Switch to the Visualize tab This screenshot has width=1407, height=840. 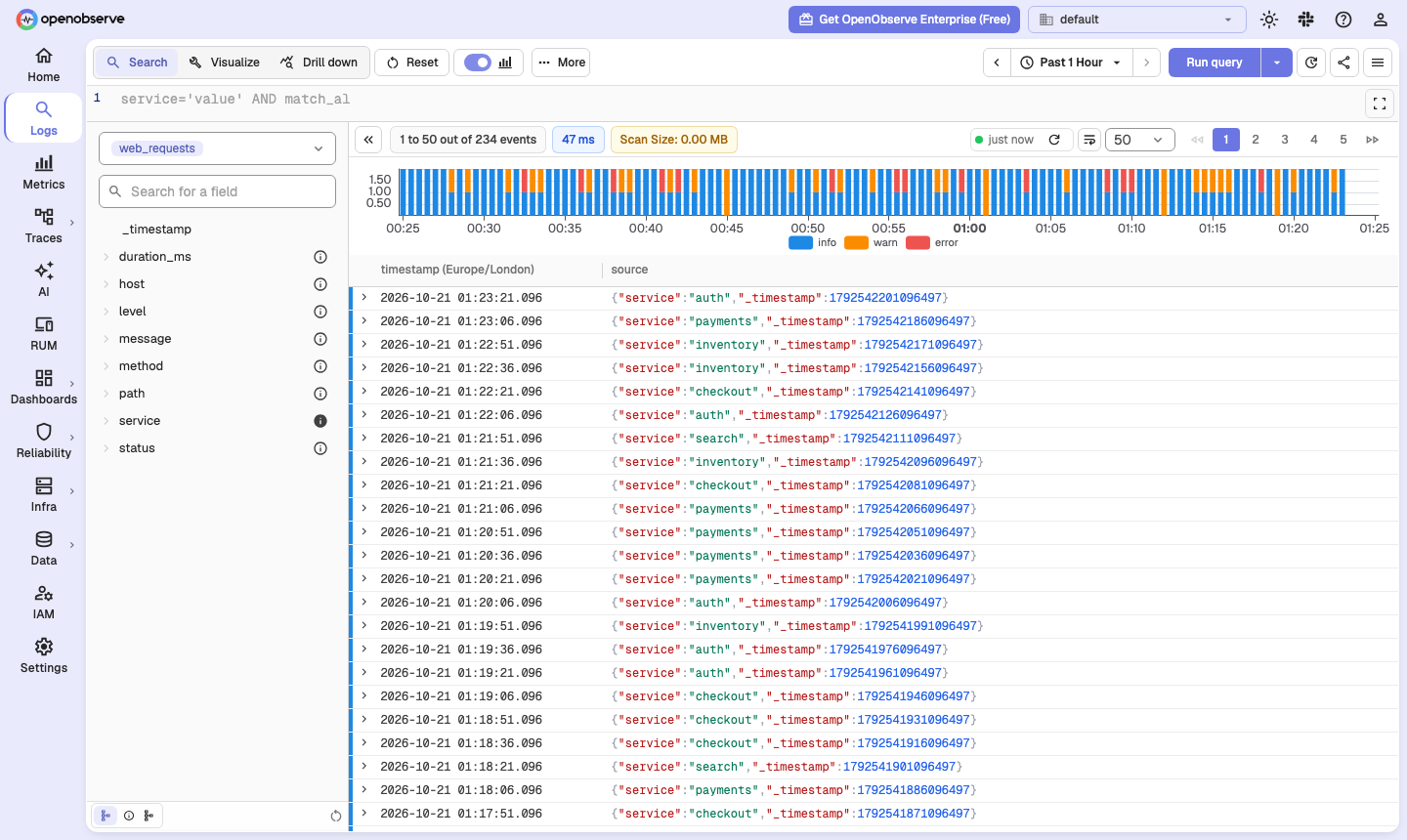pos(225,63)
